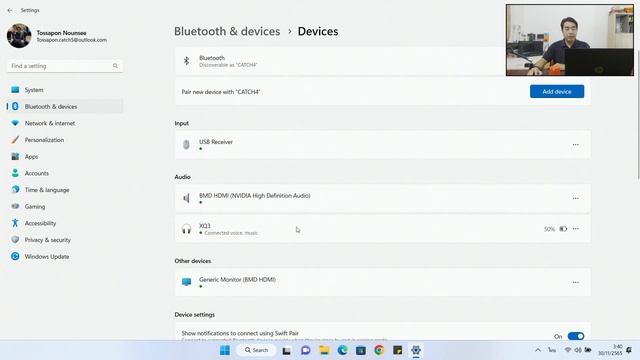Click the monitor icon beside Generic Monitor
Screen dimensions: 640x360
[186, 282]
